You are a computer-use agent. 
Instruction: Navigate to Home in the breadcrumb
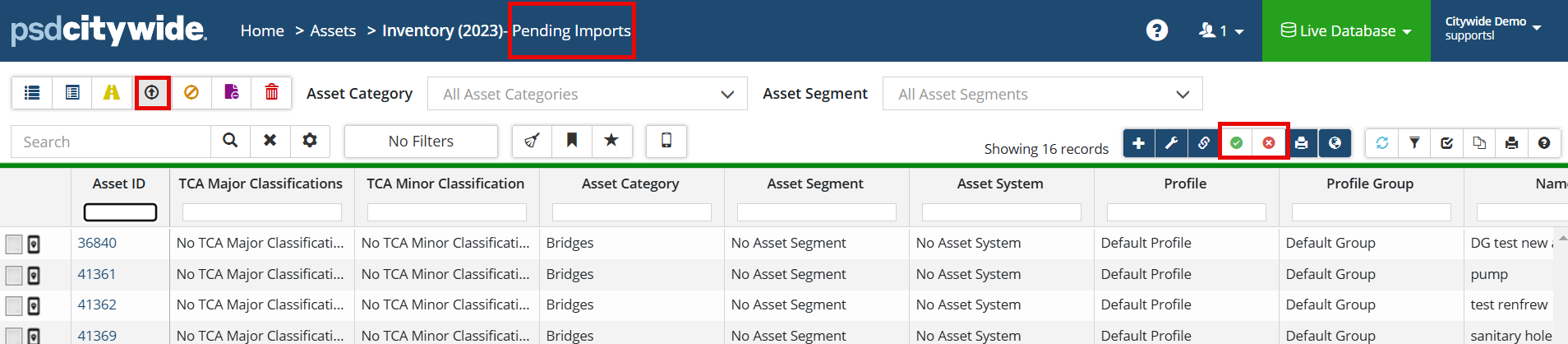click(x=262, y=31)
